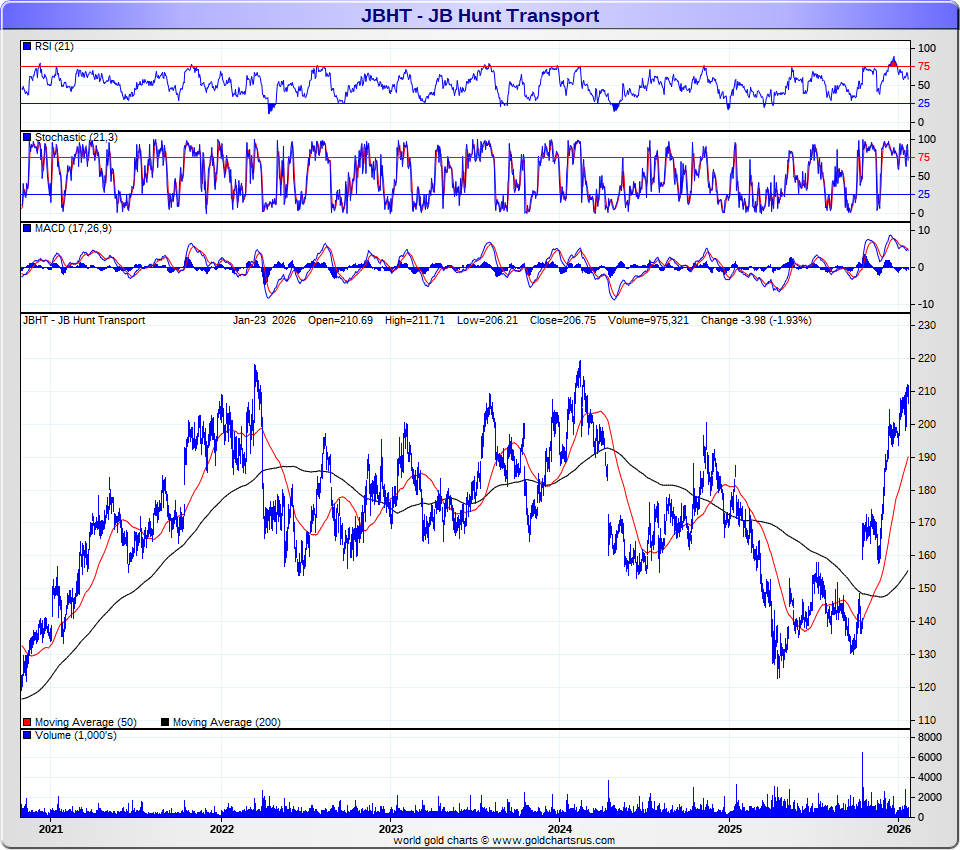Click the High=211.71 value

(x=414, y=320)
